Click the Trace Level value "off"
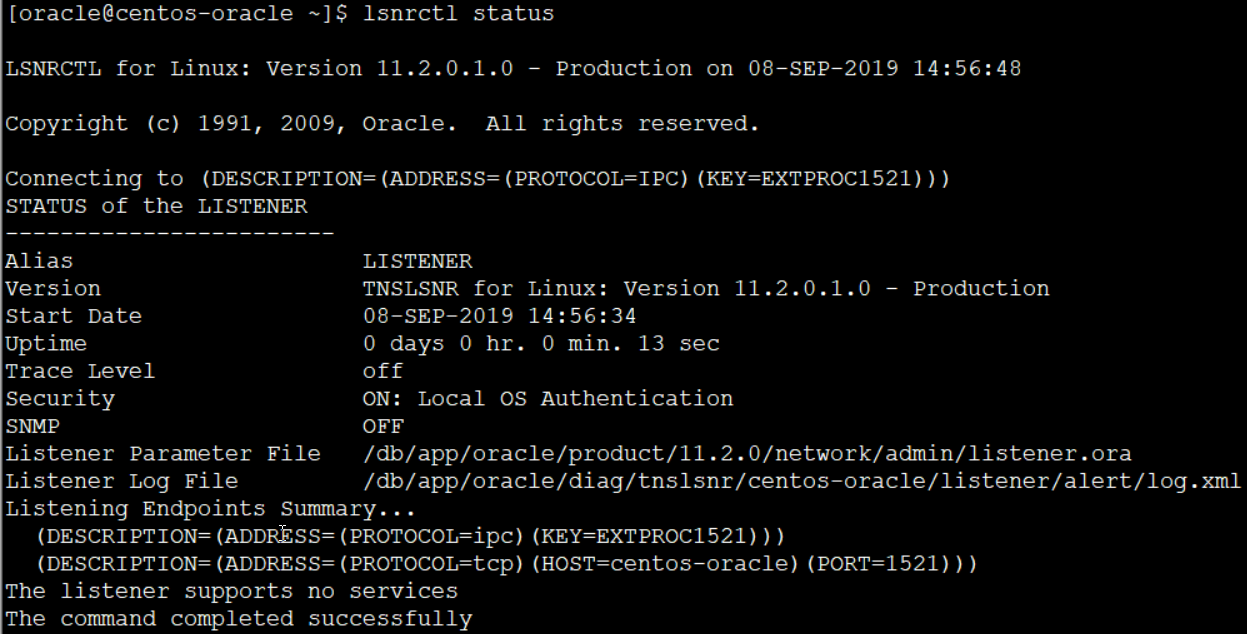 pos(382,371)
